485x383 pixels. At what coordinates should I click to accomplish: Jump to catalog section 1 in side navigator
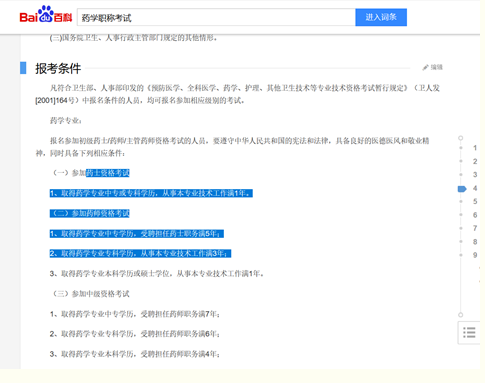pos(475,148)
